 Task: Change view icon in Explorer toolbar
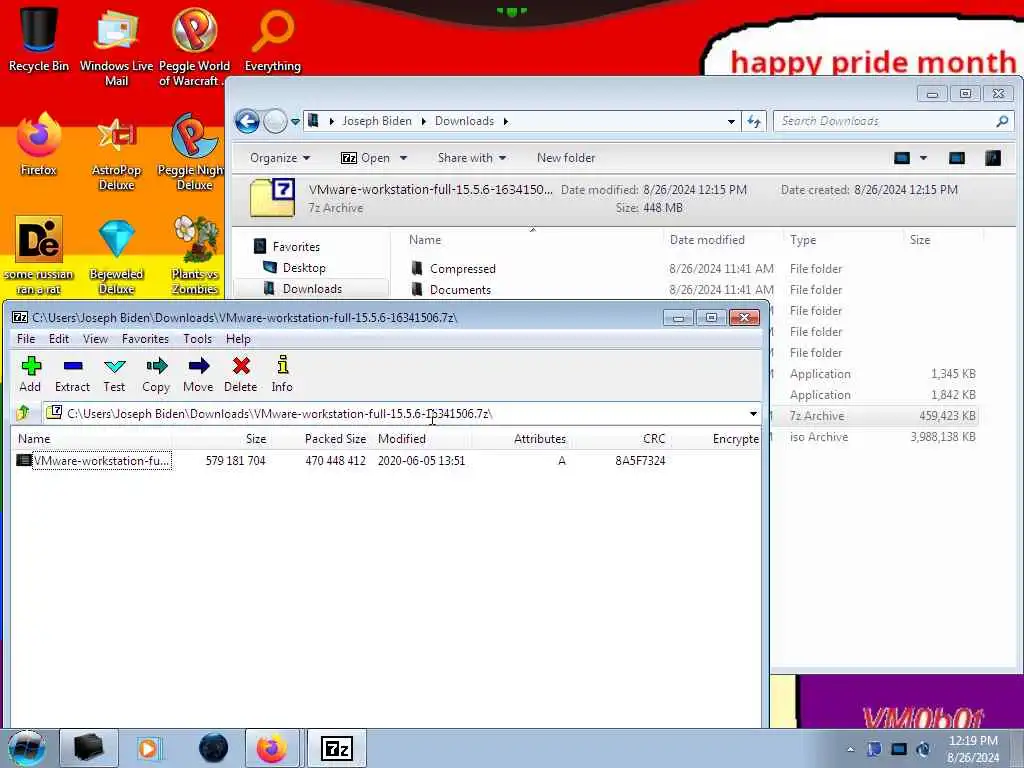902,158
